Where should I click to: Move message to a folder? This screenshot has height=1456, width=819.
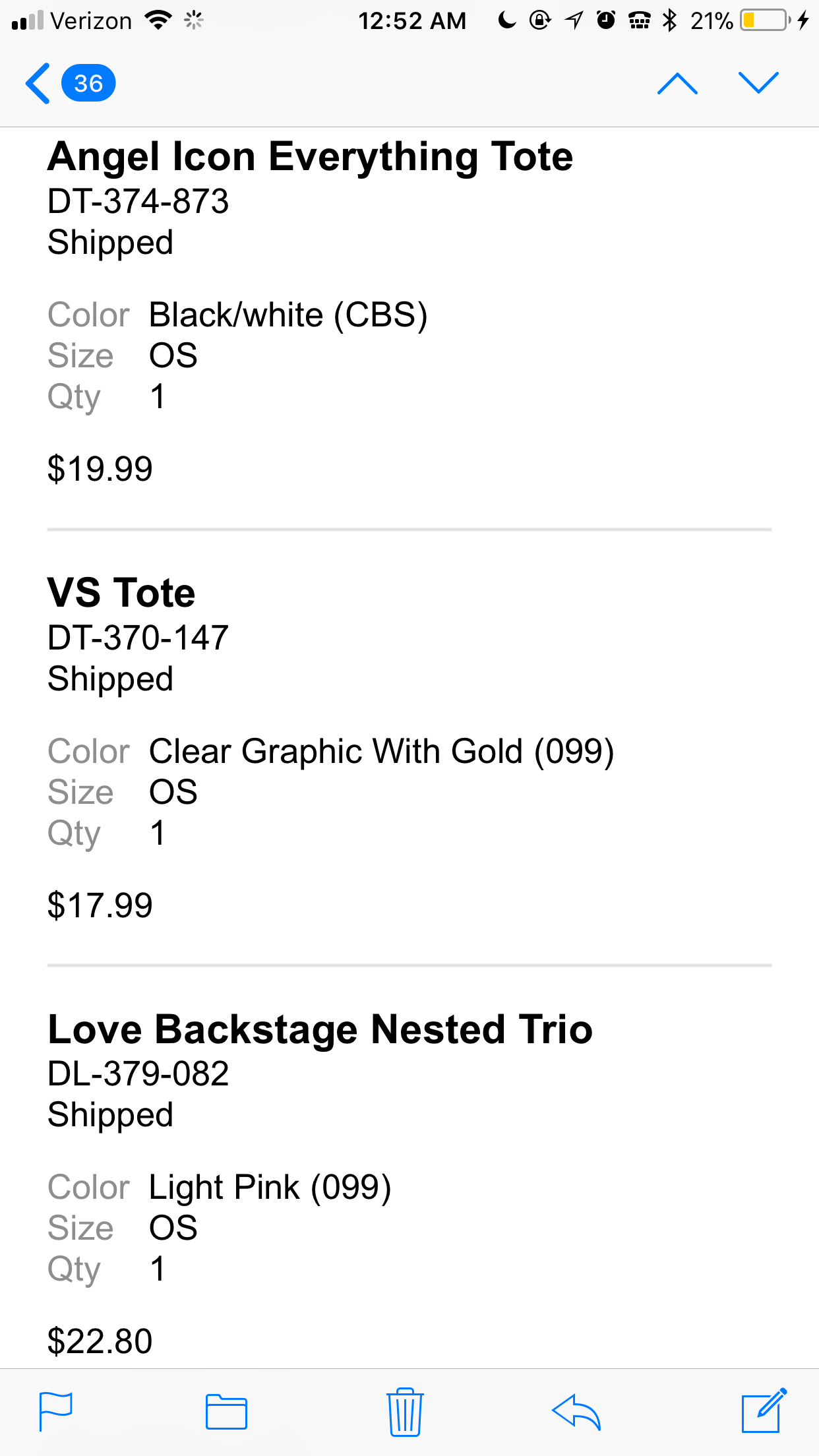pos(226,1412)
